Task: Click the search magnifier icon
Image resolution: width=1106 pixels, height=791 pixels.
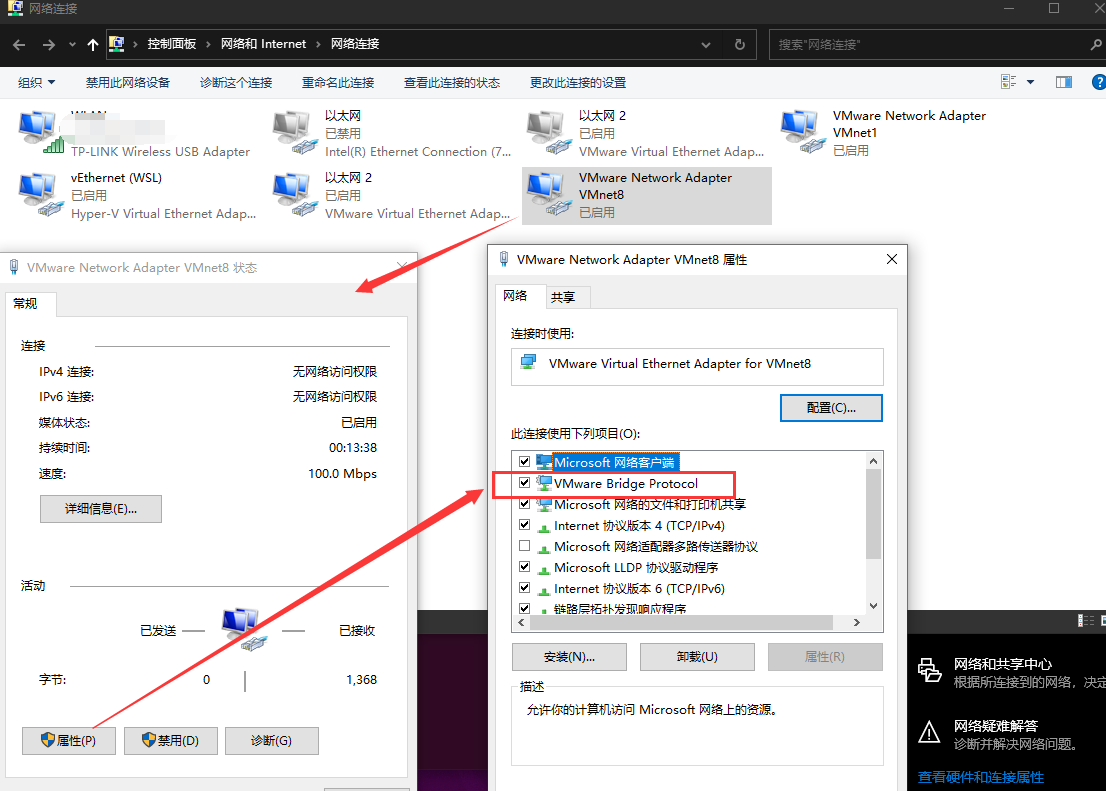Action: click(1095, 44)
